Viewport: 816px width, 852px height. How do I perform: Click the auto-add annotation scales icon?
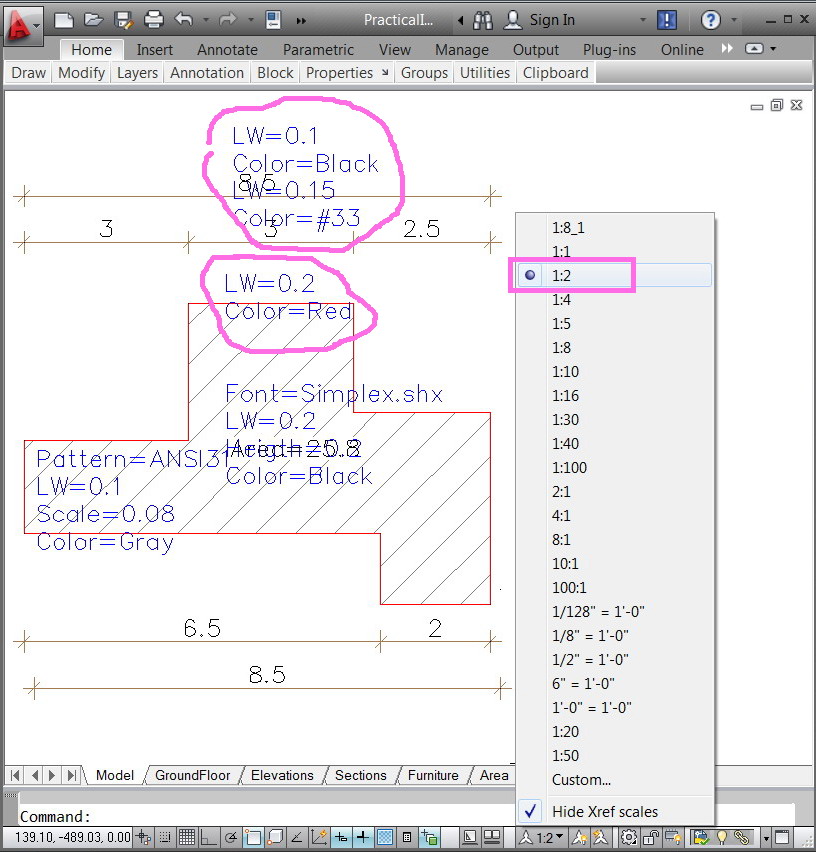point(600,837)
